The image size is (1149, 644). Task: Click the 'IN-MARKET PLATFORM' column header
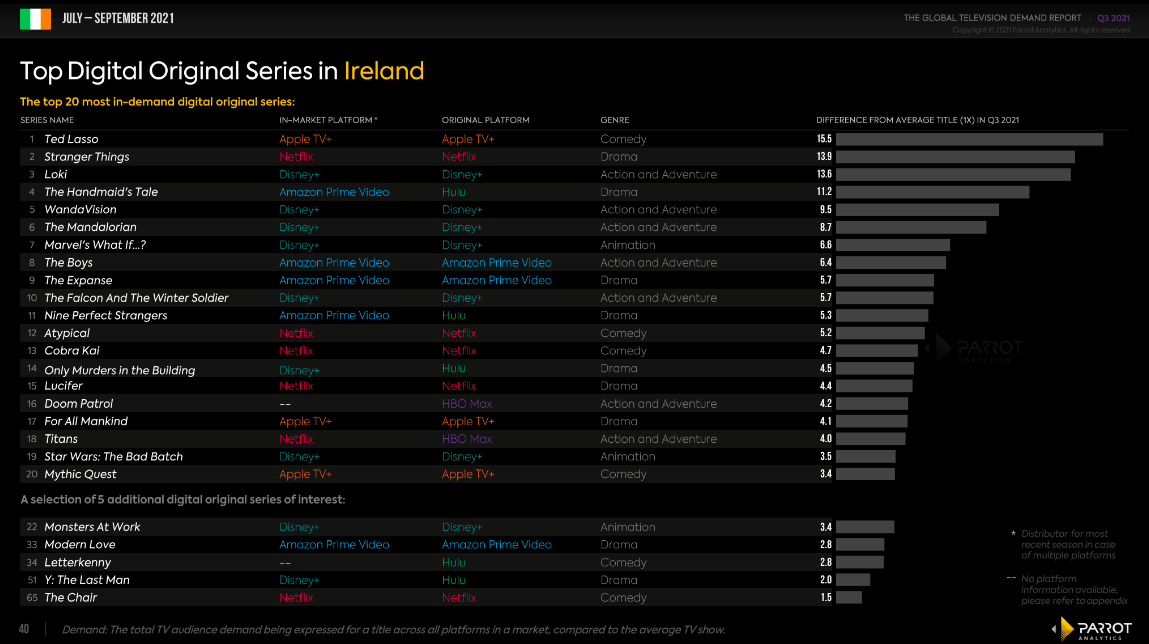point(328,120)
